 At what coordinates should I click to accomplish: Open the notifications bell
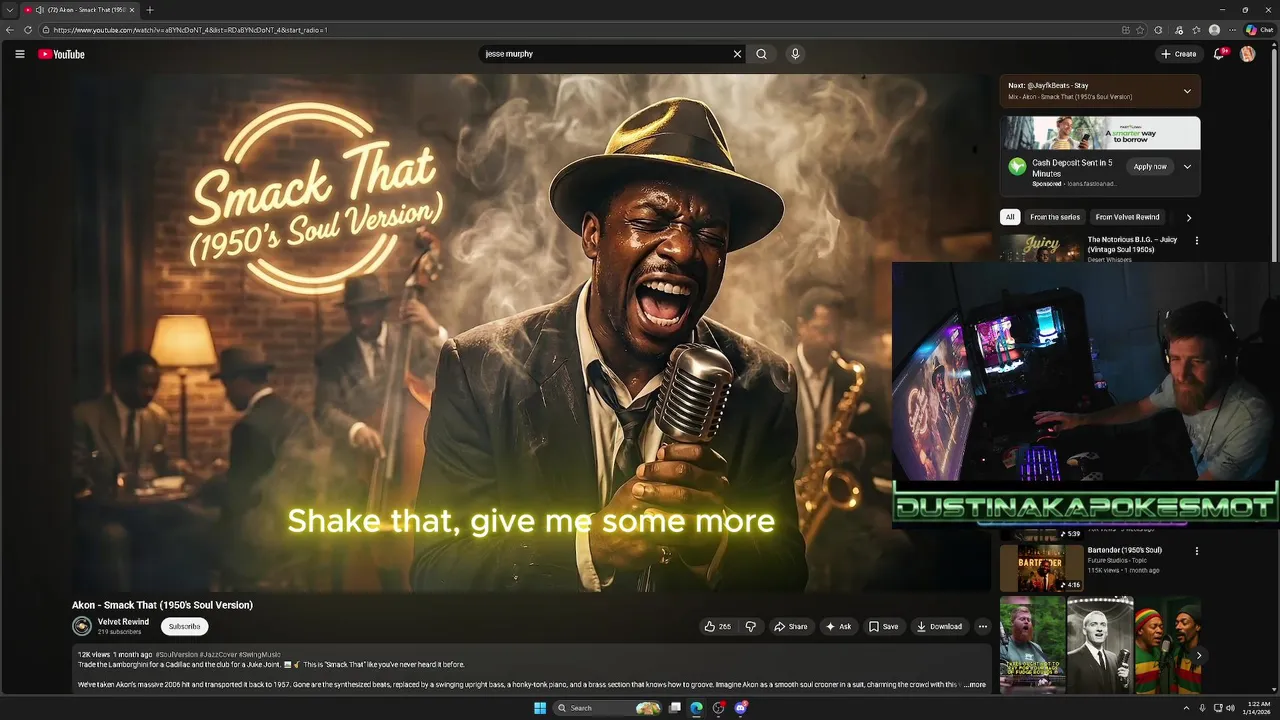tap(1218, 54)
